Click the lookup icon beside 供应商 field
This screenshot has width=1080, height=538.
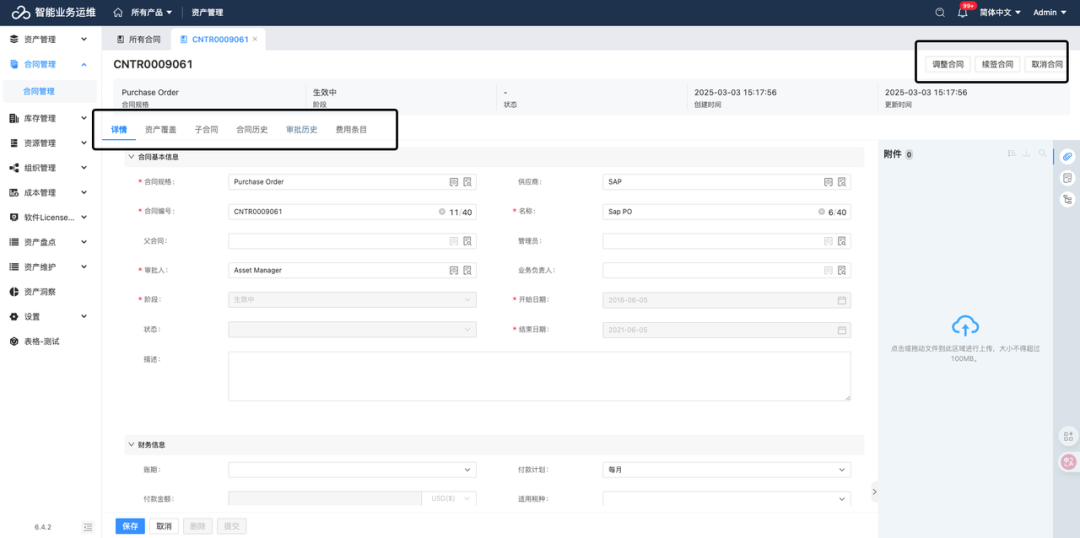click(x=828, y=182)
